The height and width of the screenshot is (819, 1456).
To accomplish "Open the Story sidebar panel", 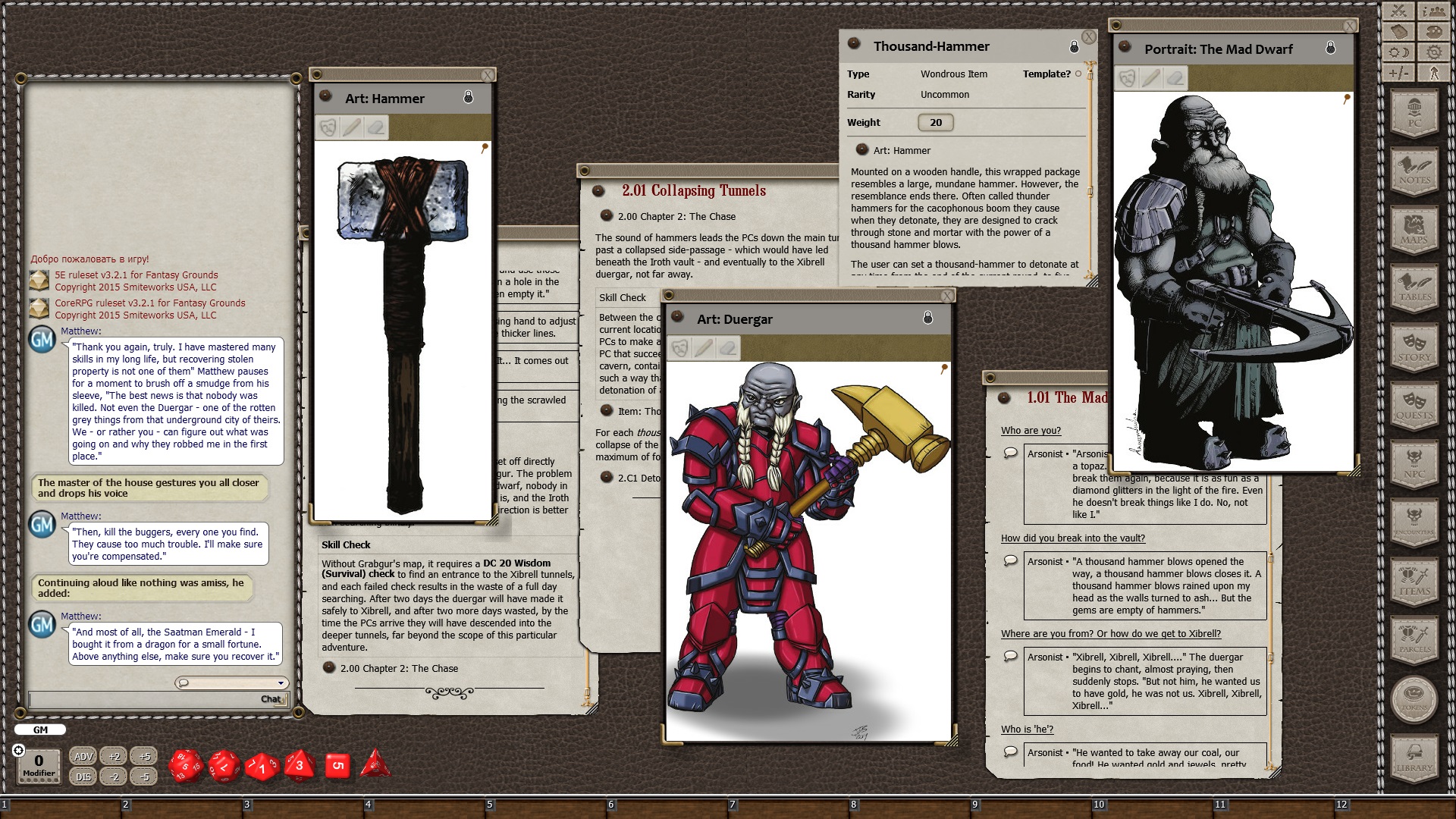I will pos(1414,347).
